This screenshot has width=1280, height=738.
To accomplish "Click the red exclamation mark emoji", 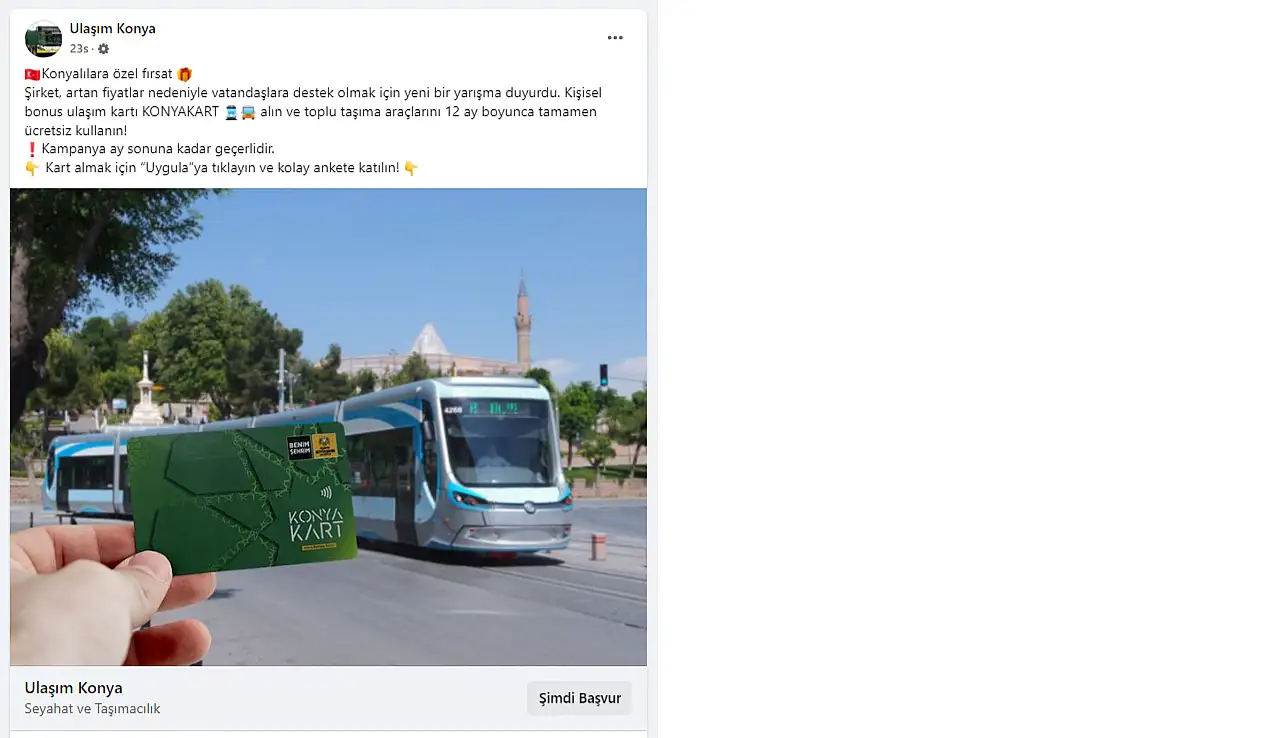I will [x=32, y=149].
